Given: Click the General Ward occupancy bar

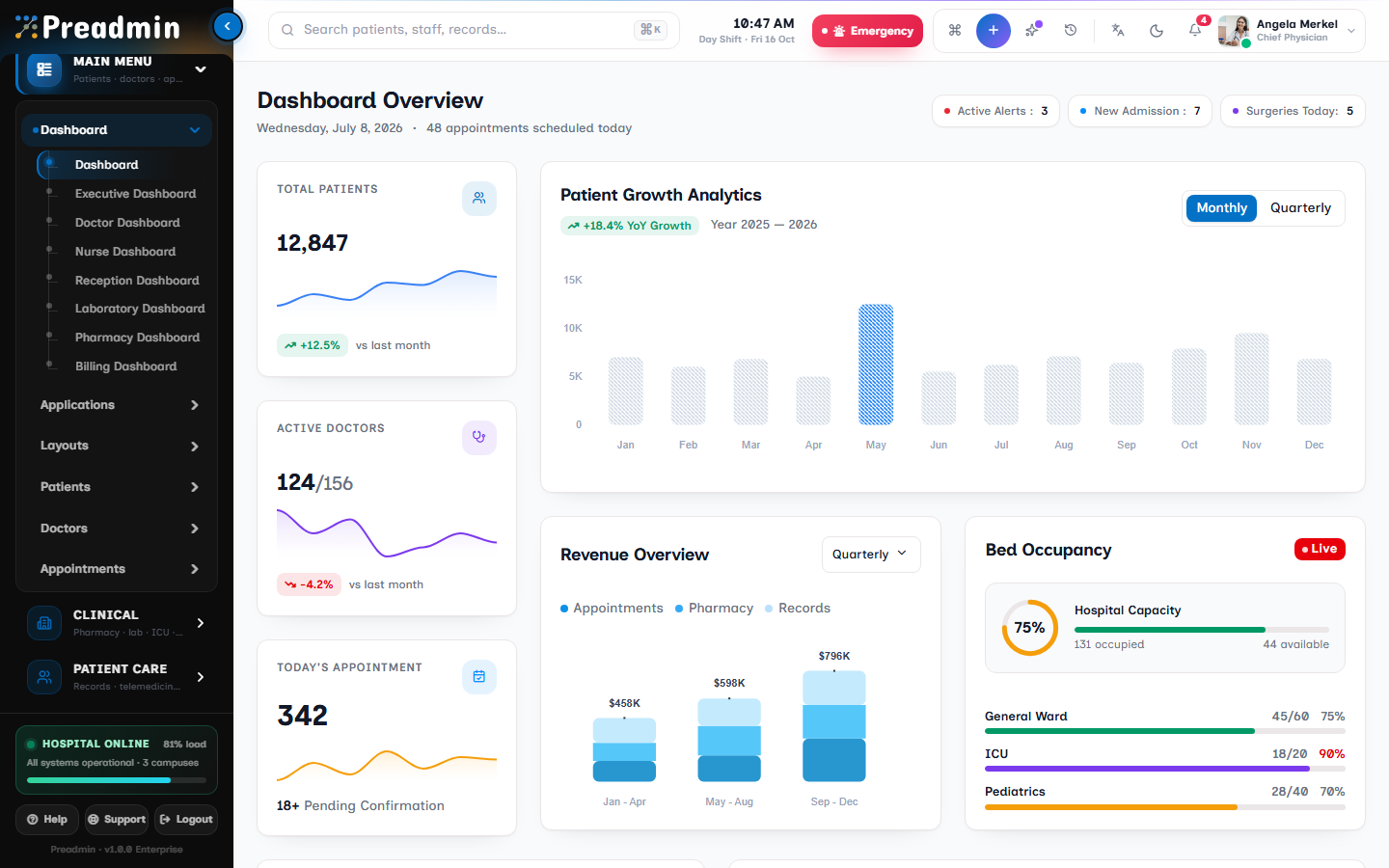Looking at the screenshot, I should [x=1165, y=731].
